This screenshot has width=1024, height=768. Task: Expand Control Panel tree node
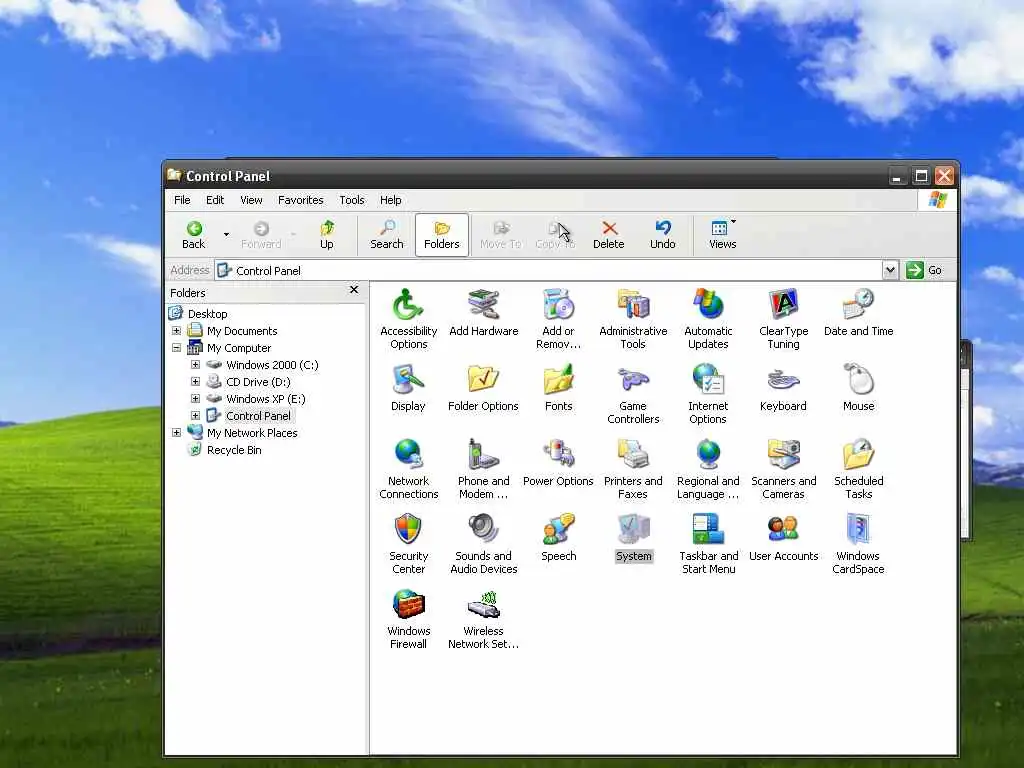click(x=195, y=415)
